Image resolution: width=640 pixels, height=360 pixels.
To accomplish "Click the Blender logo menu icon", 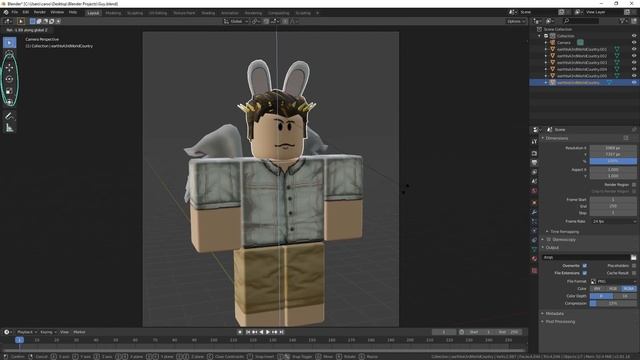I will click(x=6, y=12).
